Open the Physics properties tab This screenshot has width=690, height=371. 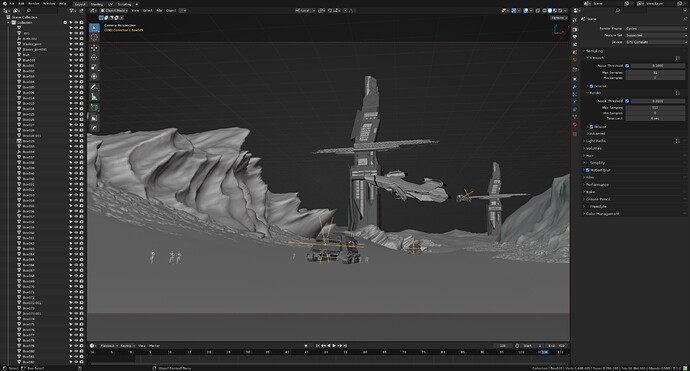575,102
